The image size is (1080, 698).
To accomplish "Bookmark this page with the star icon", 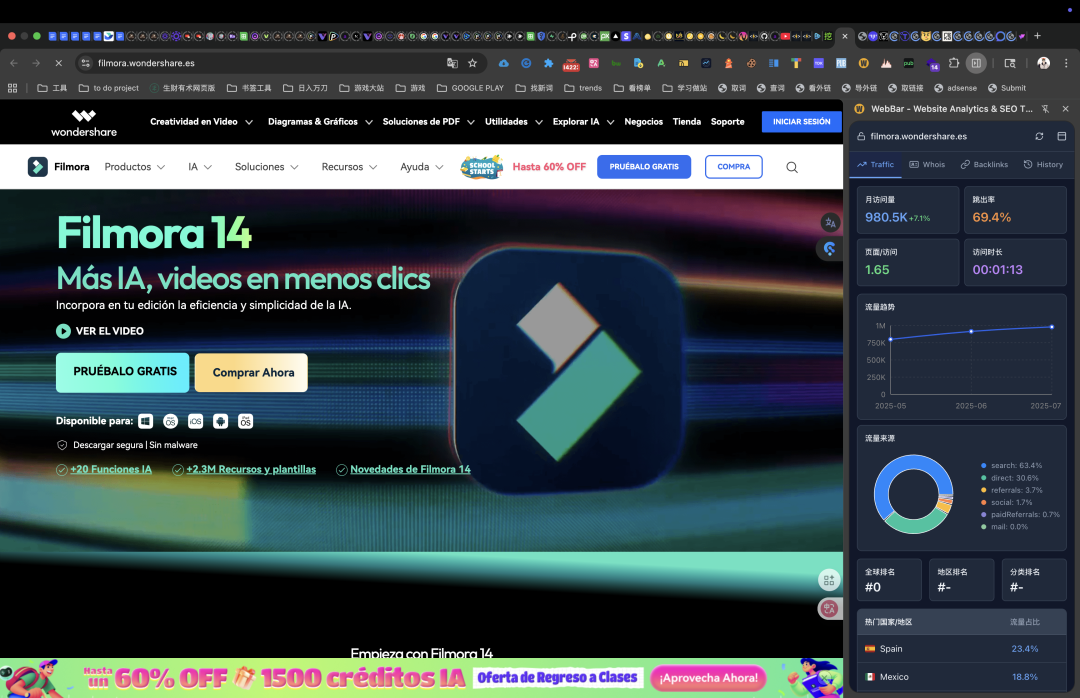I will pyautogui.click(x=472, y=63).
